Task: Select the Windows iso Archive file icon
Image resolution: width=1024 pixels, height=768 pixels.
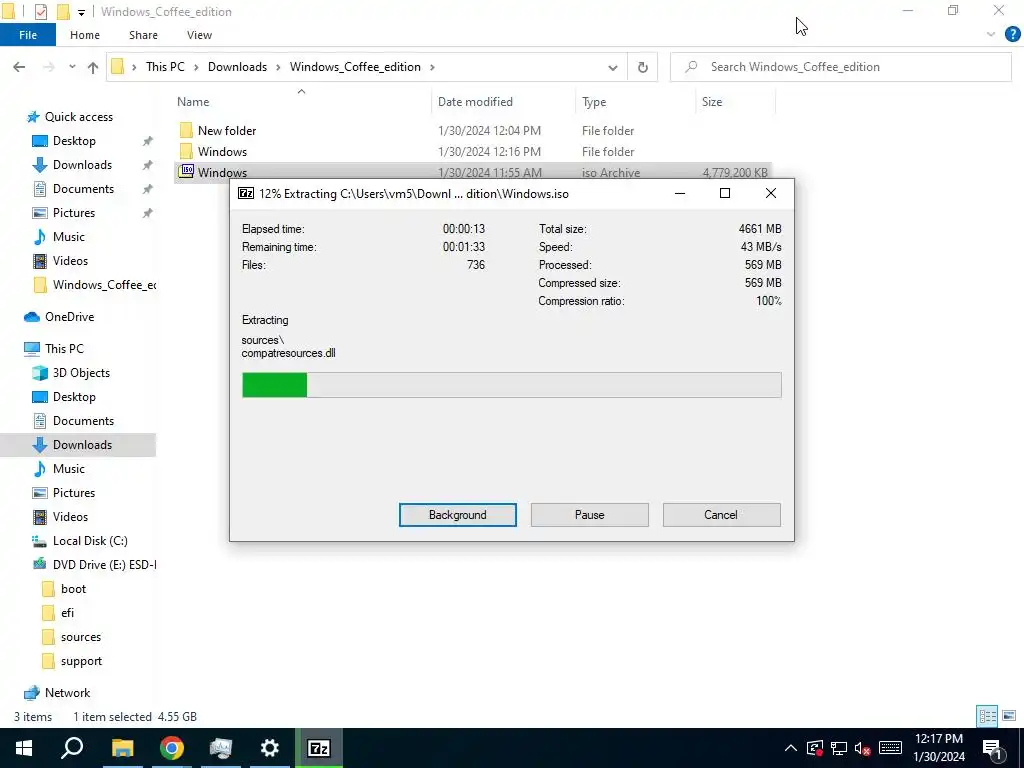Action: pyautogui.click(x=187, y=172)
